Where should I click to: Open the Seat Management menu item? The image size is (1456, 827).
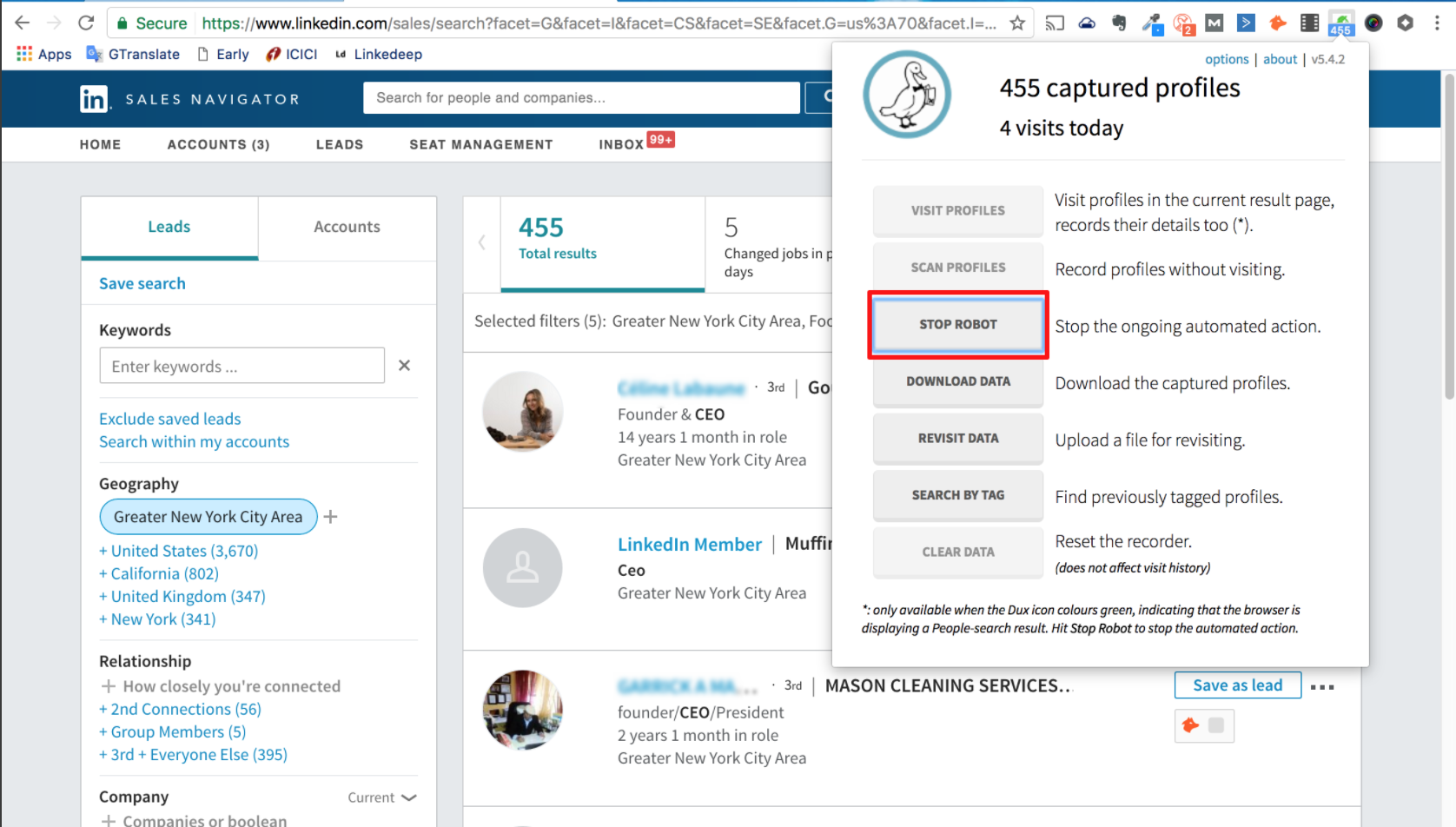coord(480,144)
